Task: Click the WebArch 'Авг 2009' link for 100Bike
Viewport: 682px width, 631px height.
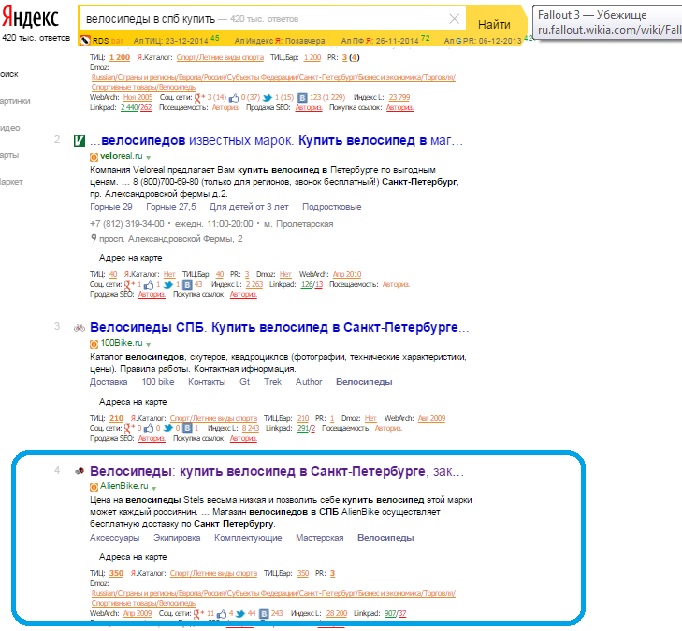Action: coord(431,418)
